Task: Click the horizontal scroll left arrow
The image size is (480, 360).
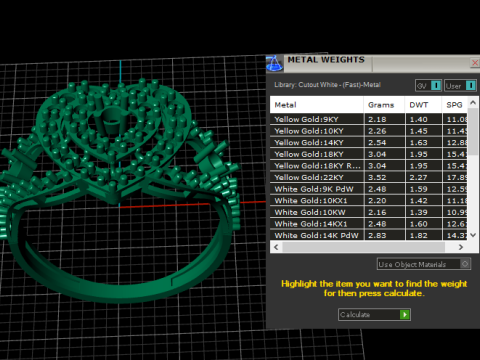Action: (276, 247)
